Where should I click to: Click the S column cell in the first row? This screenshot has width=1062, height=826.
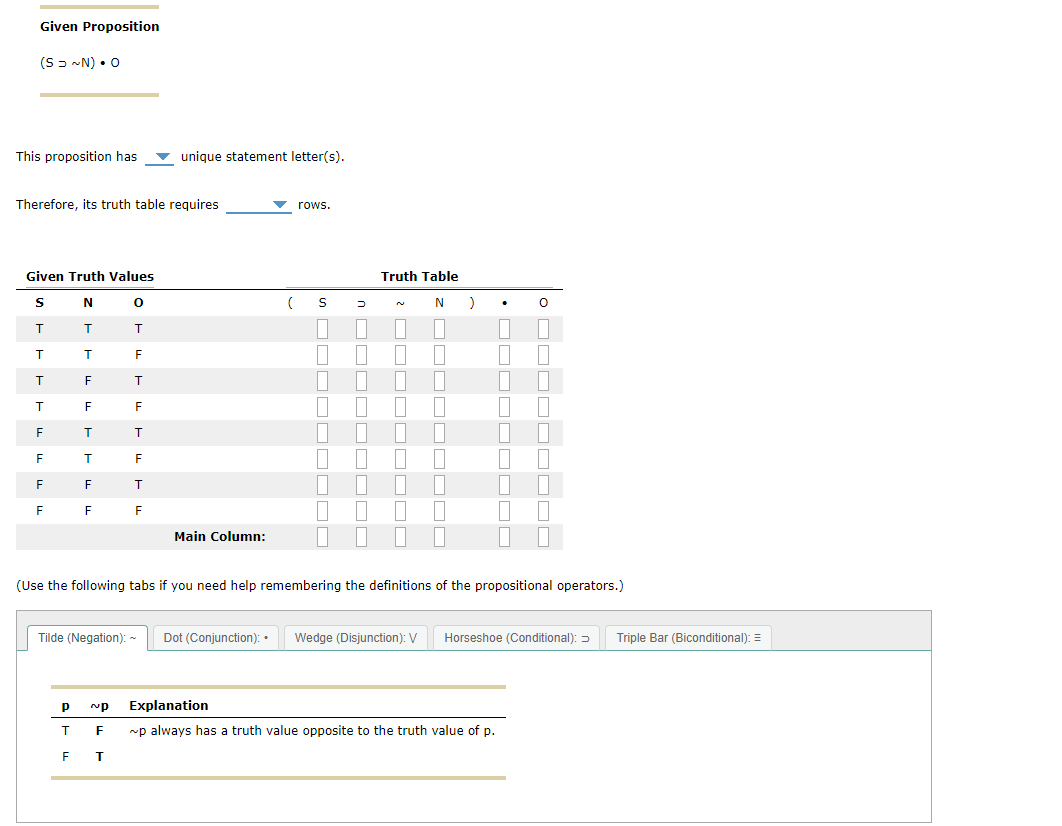coord(322,328)
